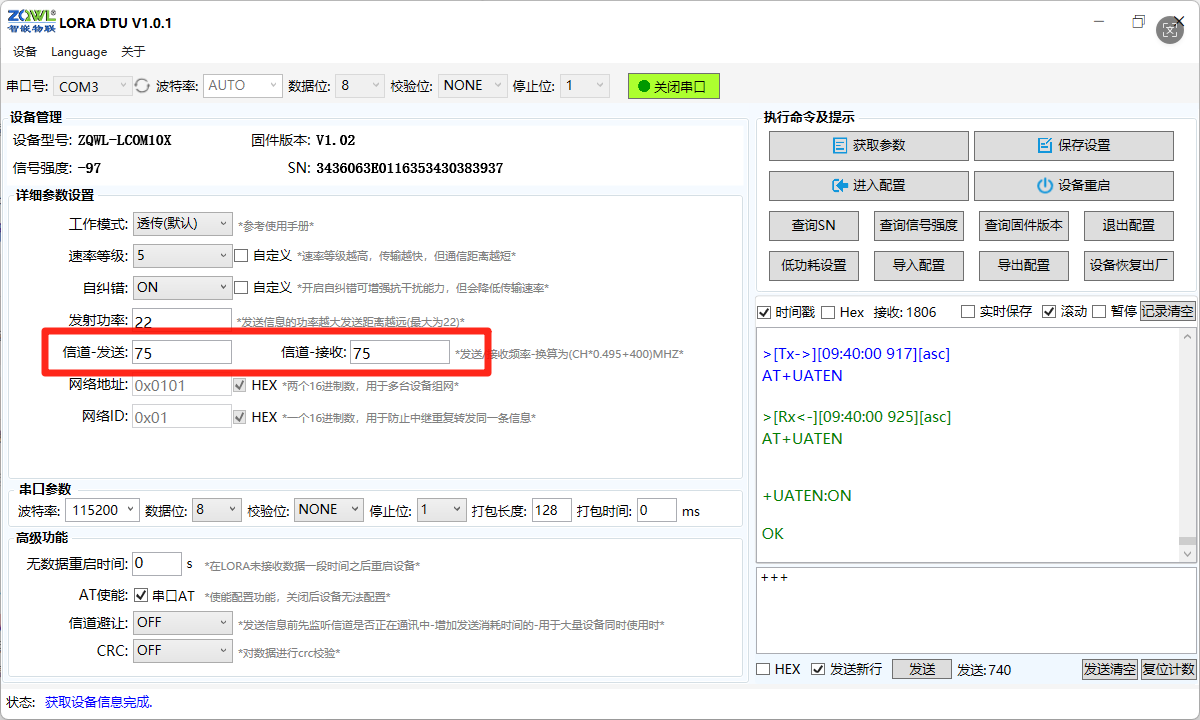The image size is (1200, 720).
Task: Click the 设备重启 button with power icon
Action: click(1073, 186)
